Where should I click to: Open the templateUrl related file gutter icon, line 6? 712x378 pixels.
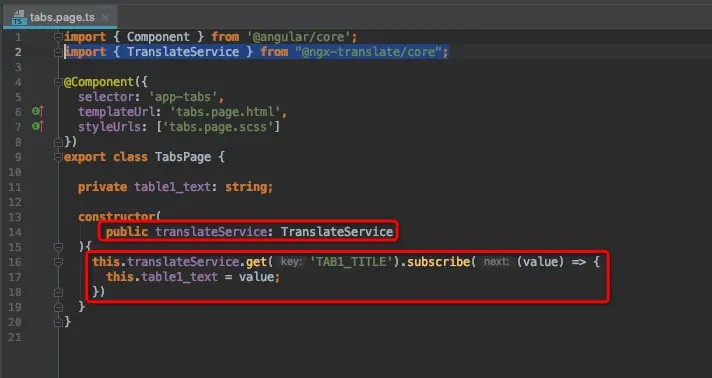click(x=38, y=111)
